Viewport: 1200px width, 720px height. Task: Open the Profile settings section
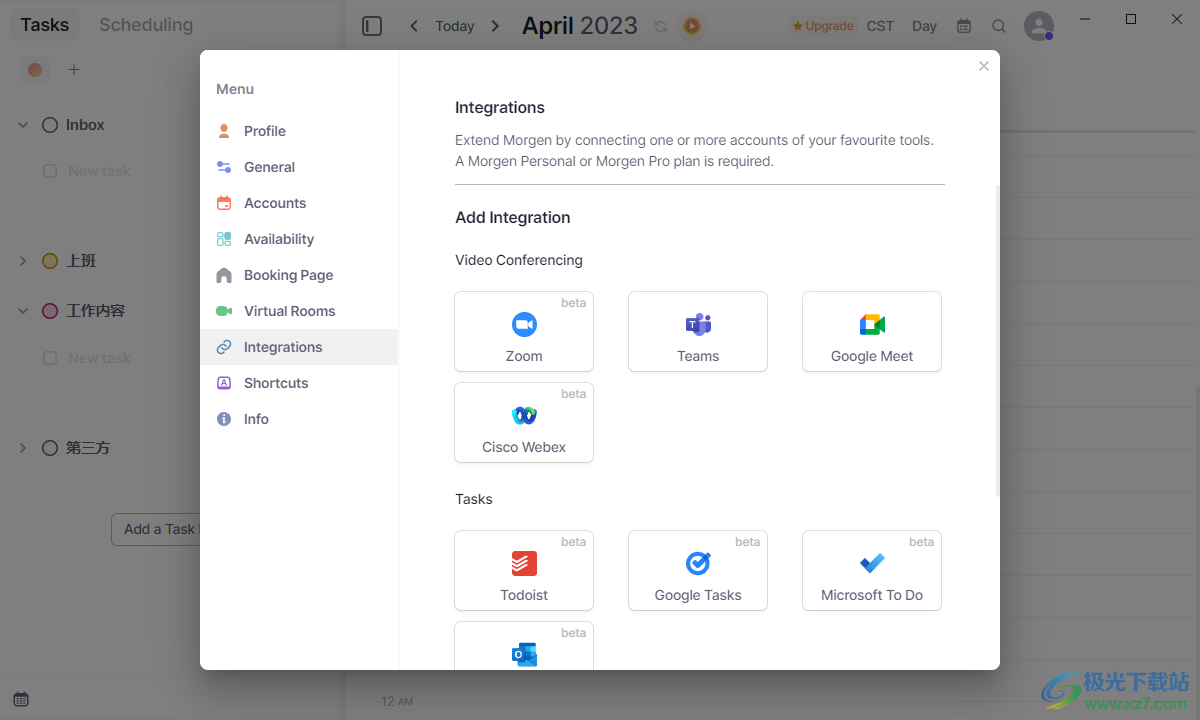point(299,131)
